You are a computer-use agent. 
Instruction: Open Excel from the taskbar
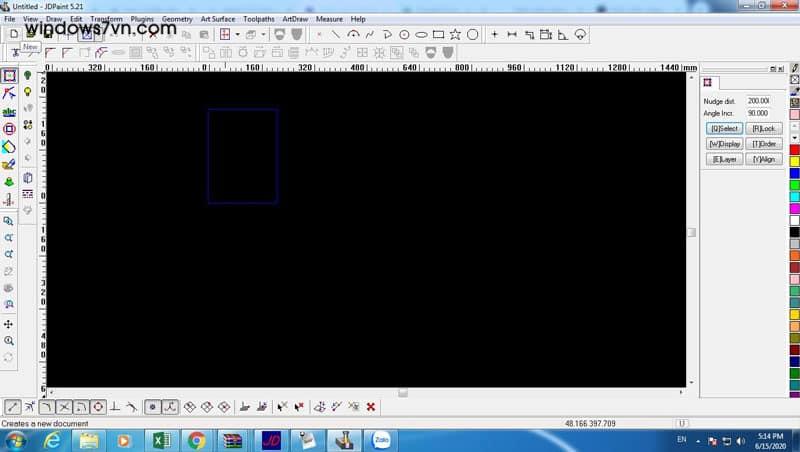pos(161,440)
